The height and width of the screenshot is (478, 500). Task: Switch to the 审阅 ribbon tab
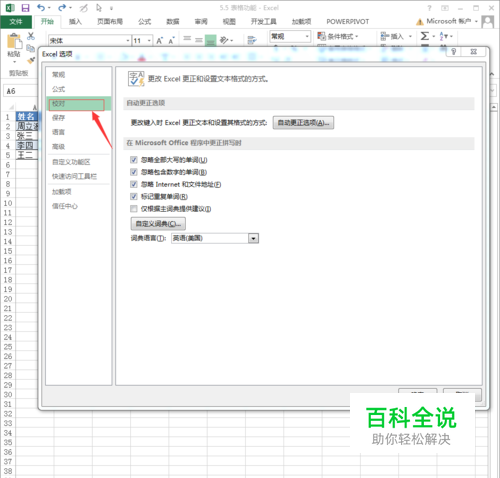[x=201, y=22]
